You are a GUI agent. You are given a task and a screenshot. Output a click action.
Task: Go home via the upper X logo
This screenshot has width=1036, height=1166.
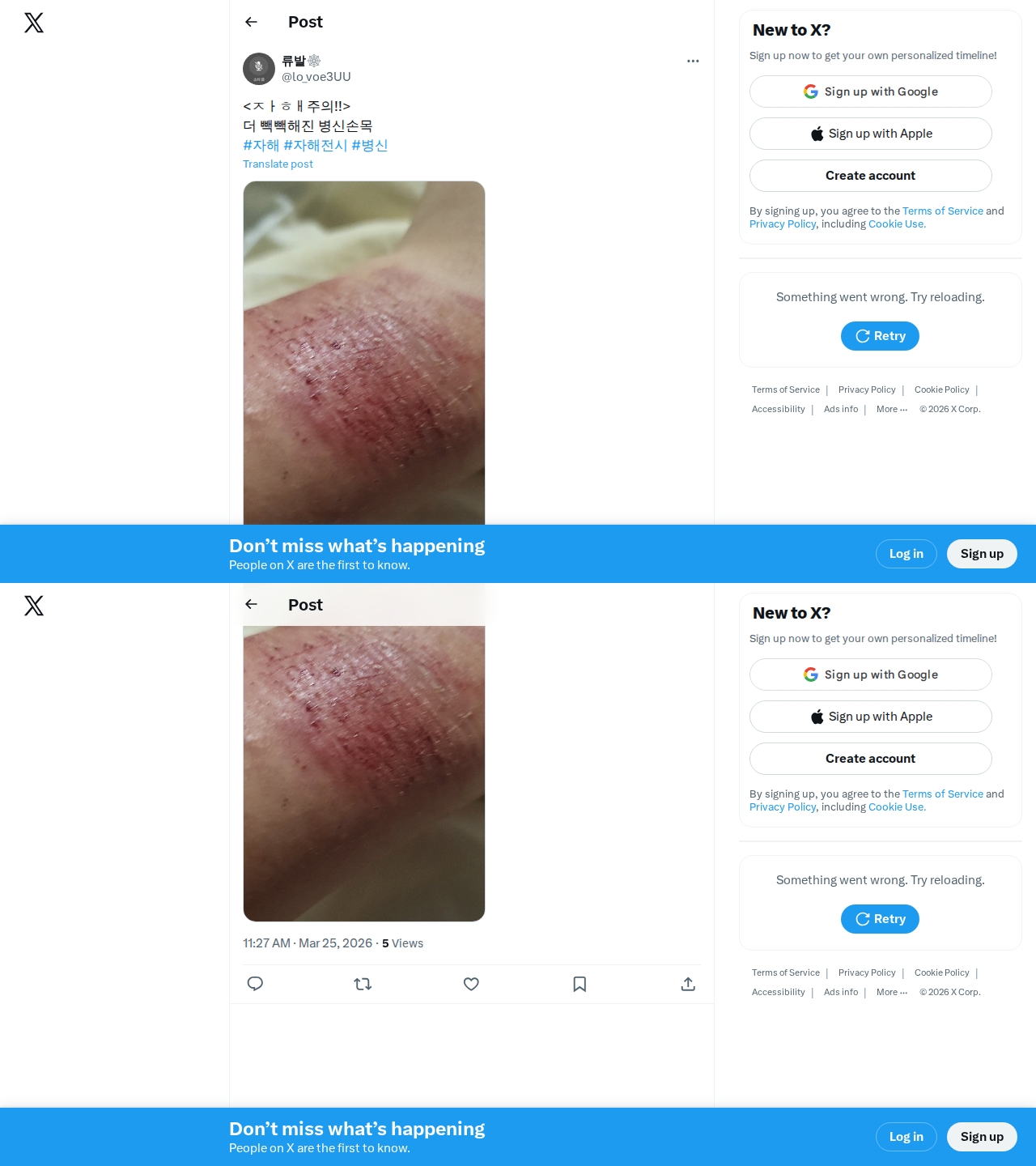coord(34,23)
